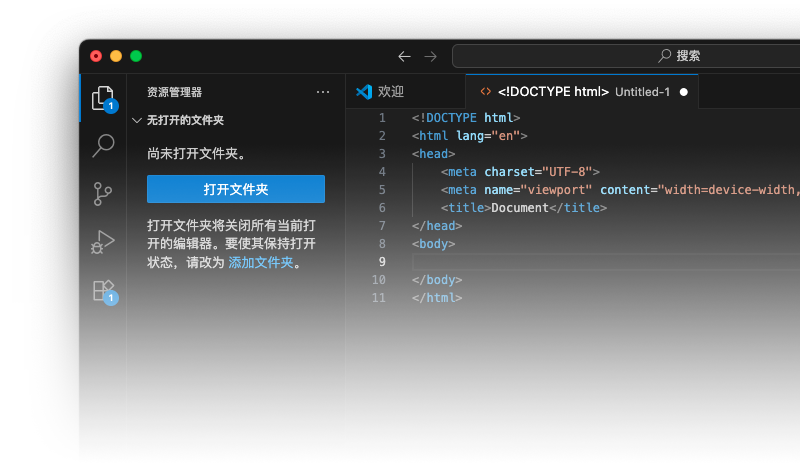Open the Run and Debug view
The image size is (800, 465).
103,242
